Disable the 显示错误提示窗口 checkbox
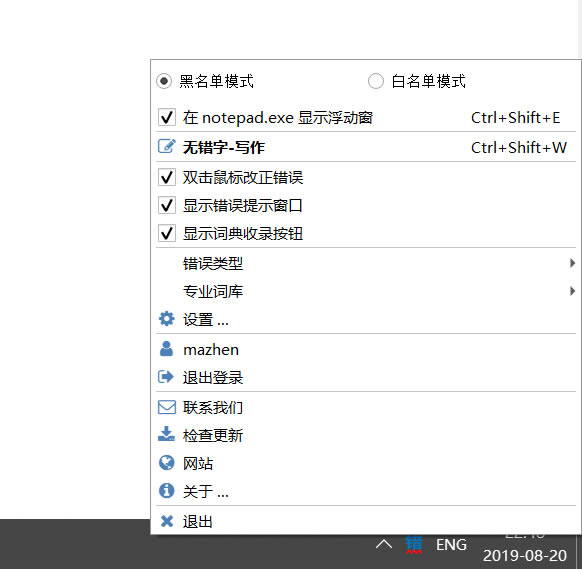582x569 pixels. point(167,205)
